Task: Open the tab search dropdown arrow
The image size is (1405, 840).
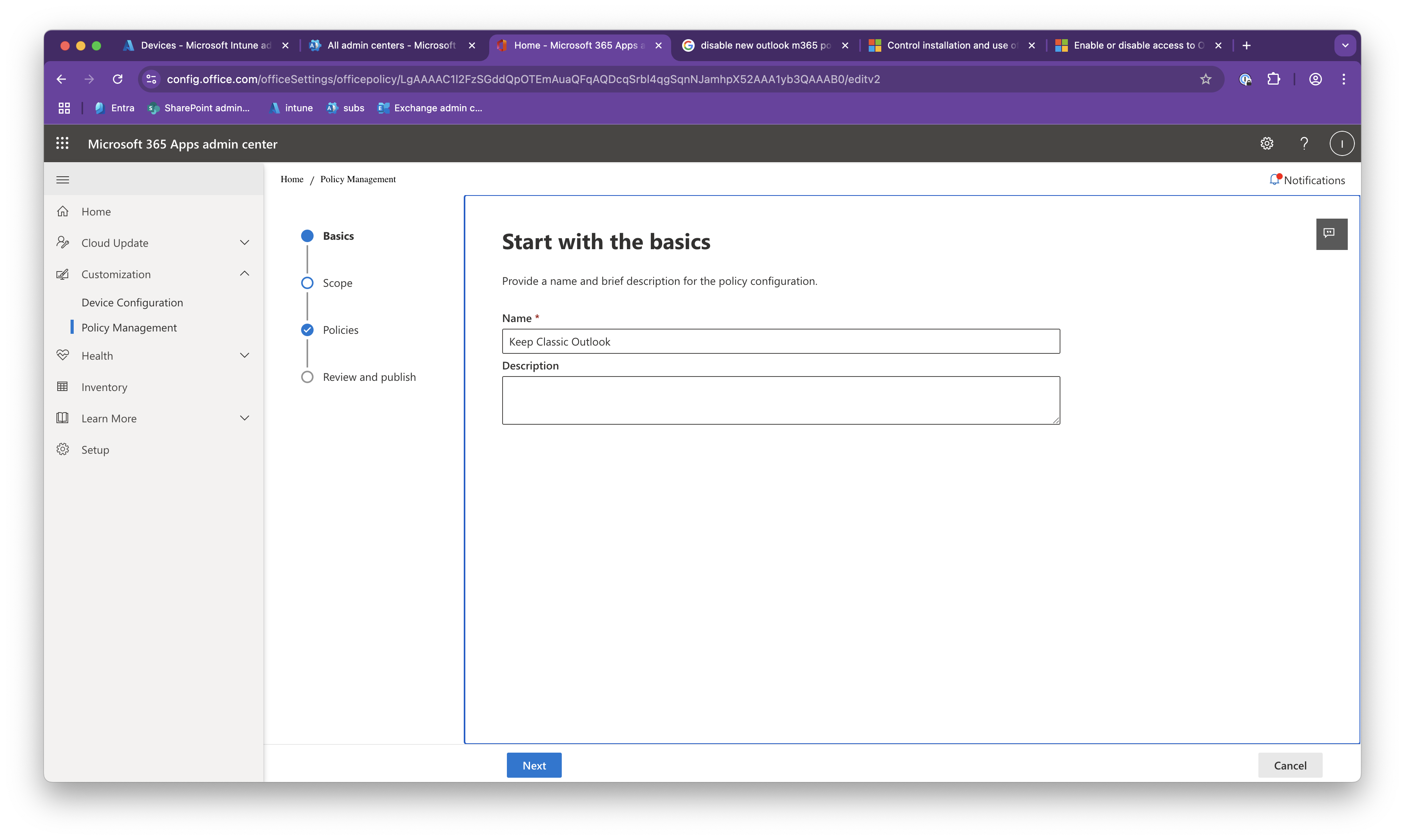Action: click(1345, 45)
